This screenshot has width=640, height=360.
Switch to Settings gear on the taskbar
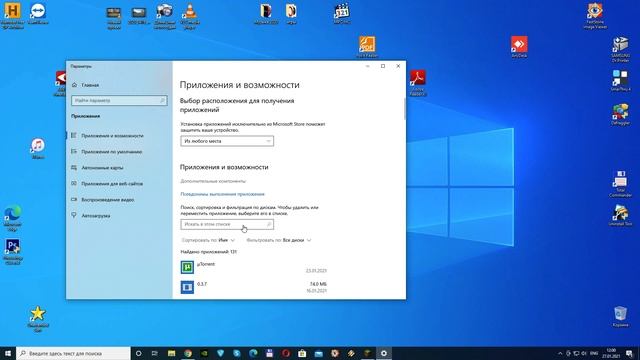coord(384,353)
